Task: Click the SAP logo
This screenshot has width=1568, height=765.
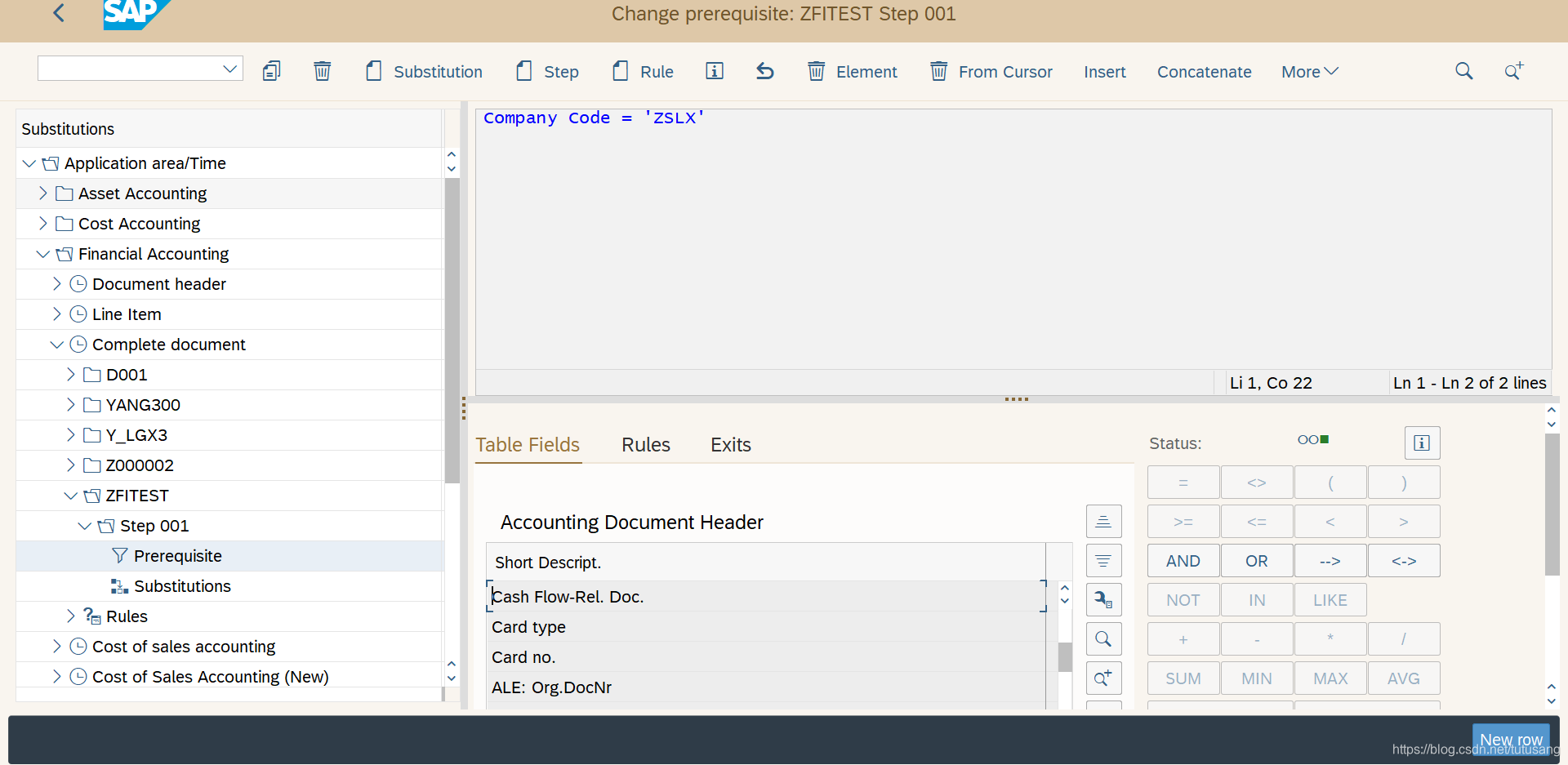Action: (x=136, y=14)
